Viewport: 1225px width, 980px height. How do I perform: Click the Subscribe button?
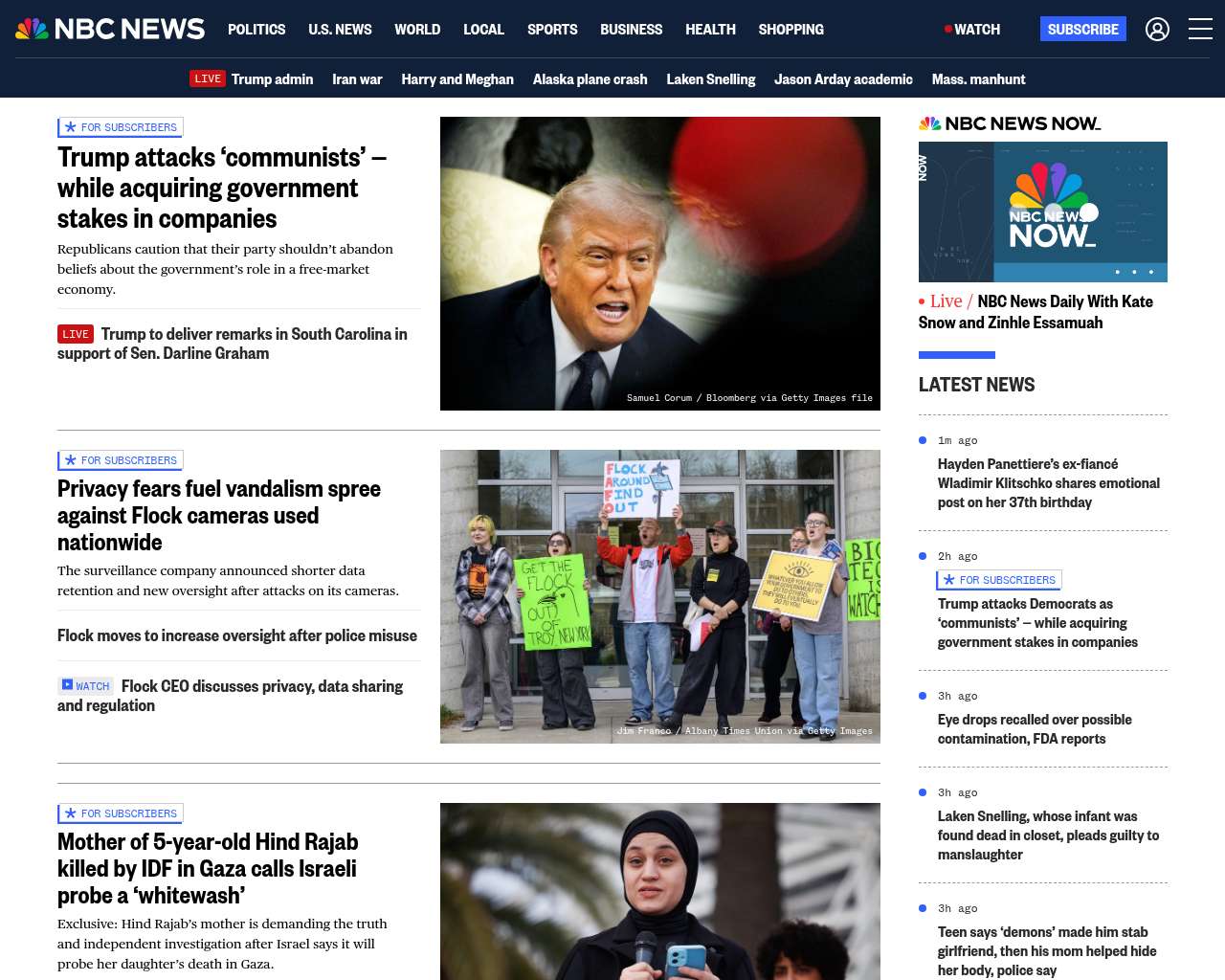pyautogui.click(x=1083, y=29)
